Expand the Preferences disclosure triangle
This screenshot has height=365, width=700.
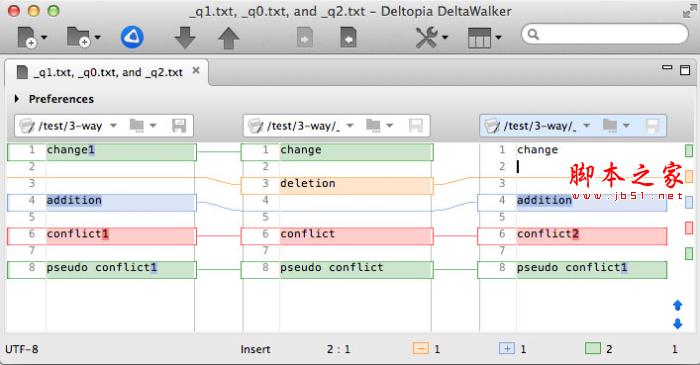point(17,99)
